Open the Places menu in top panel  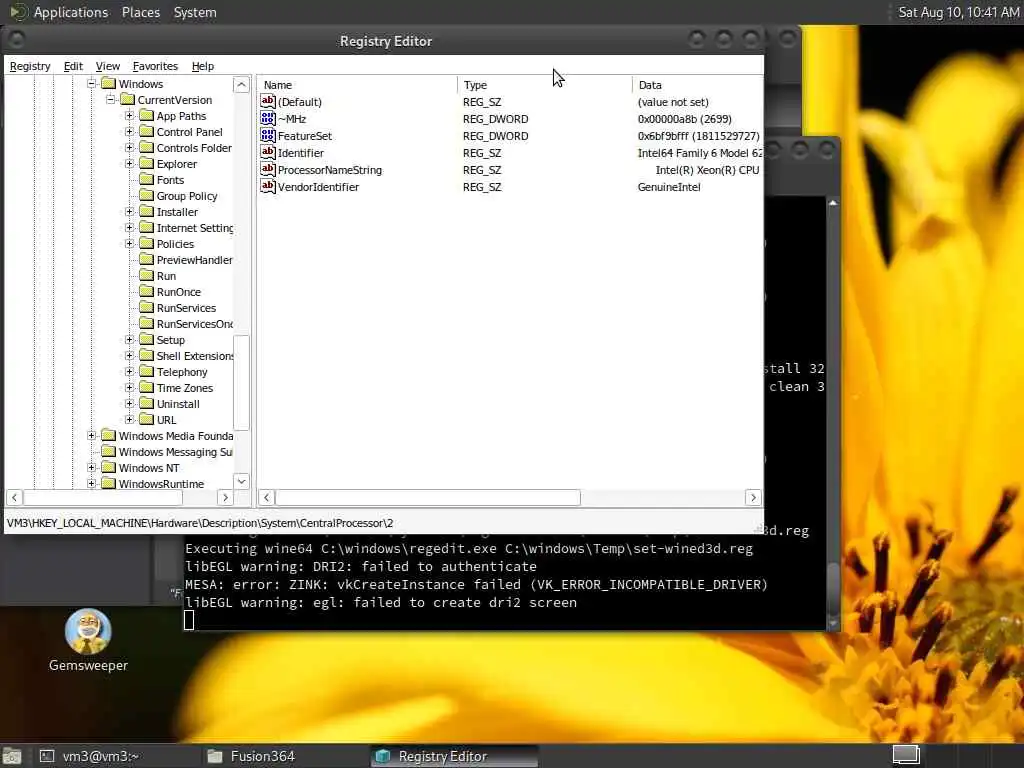[x=141, y=12]
